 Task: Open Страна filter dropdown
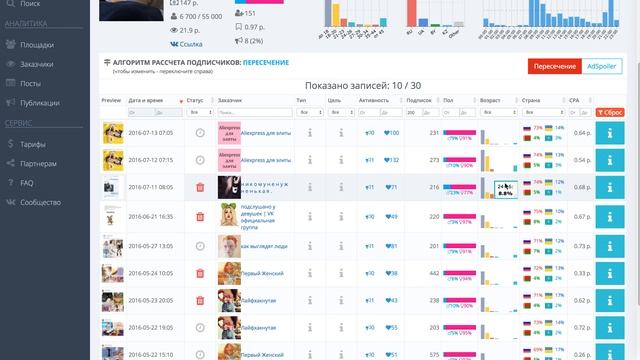click(543, 112)
